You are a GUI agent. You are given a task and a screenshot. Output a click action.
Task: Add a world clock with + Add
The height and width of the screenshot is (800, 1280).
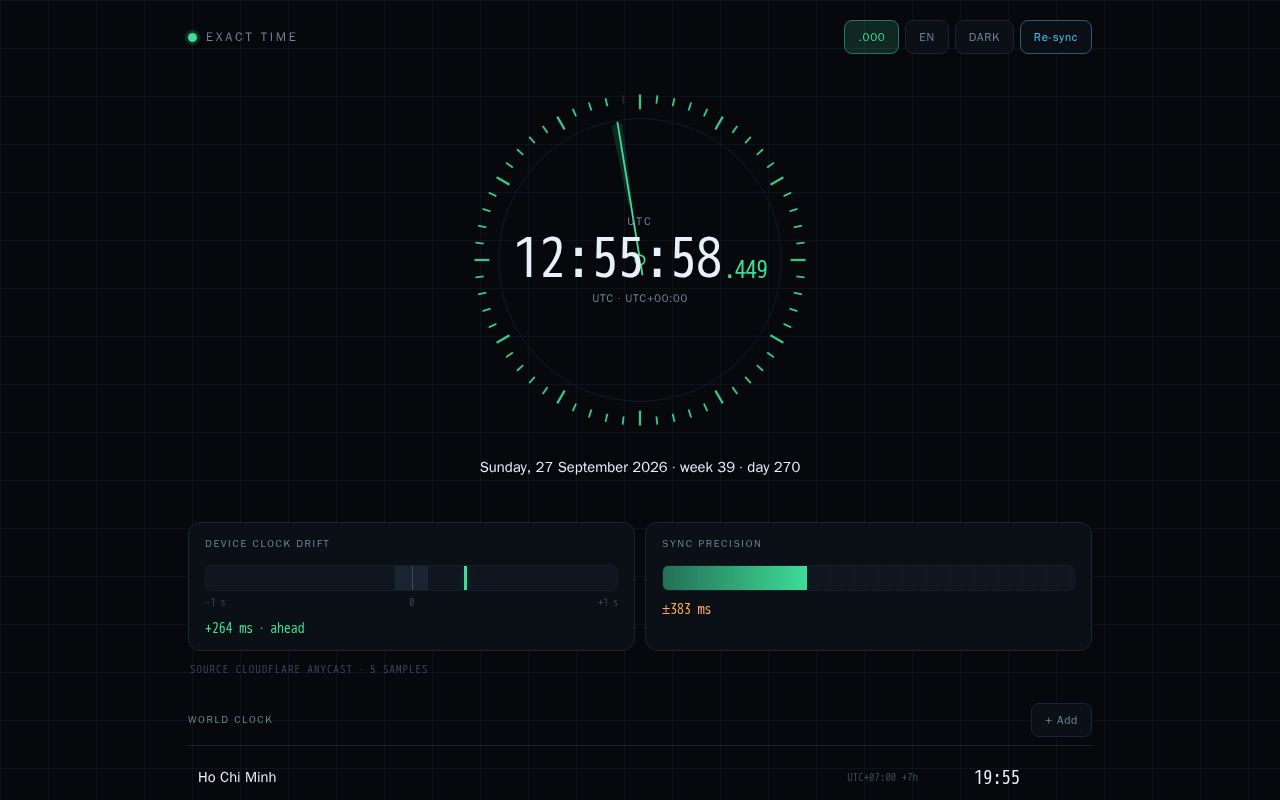coord(1061,720)
